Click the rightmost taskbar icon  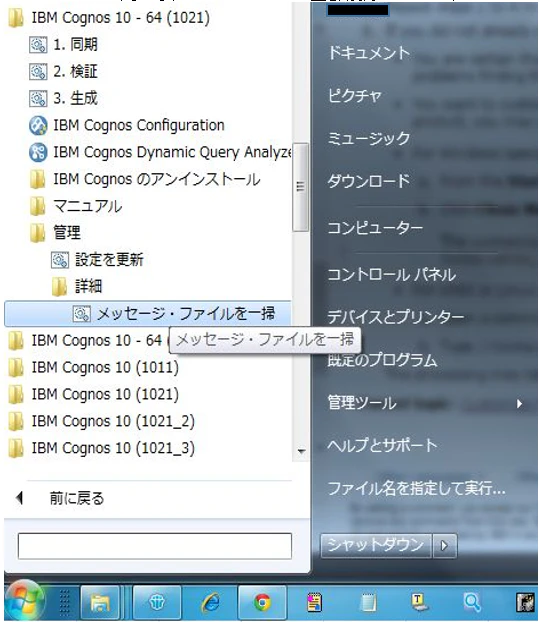tap(526, 603)
